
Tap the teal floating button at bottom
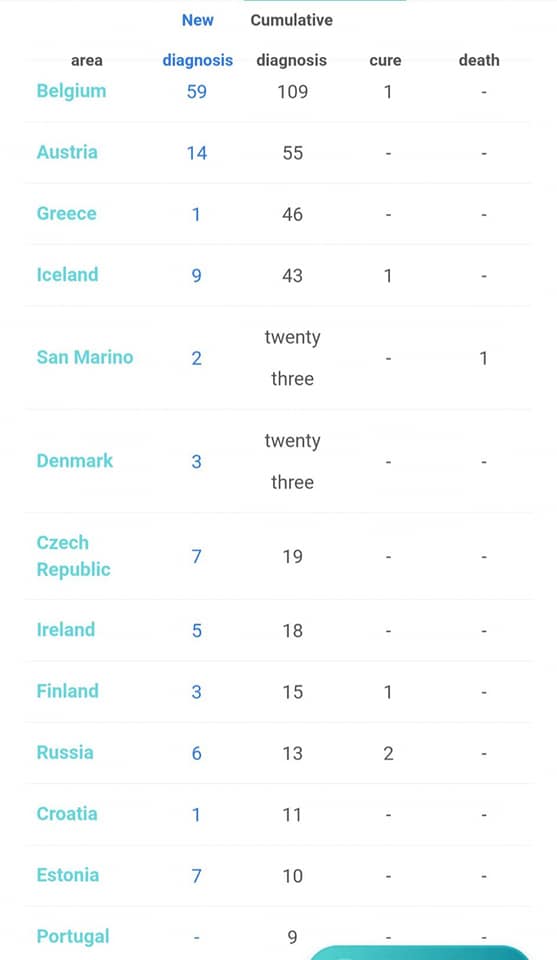click(x=419, y=953)
